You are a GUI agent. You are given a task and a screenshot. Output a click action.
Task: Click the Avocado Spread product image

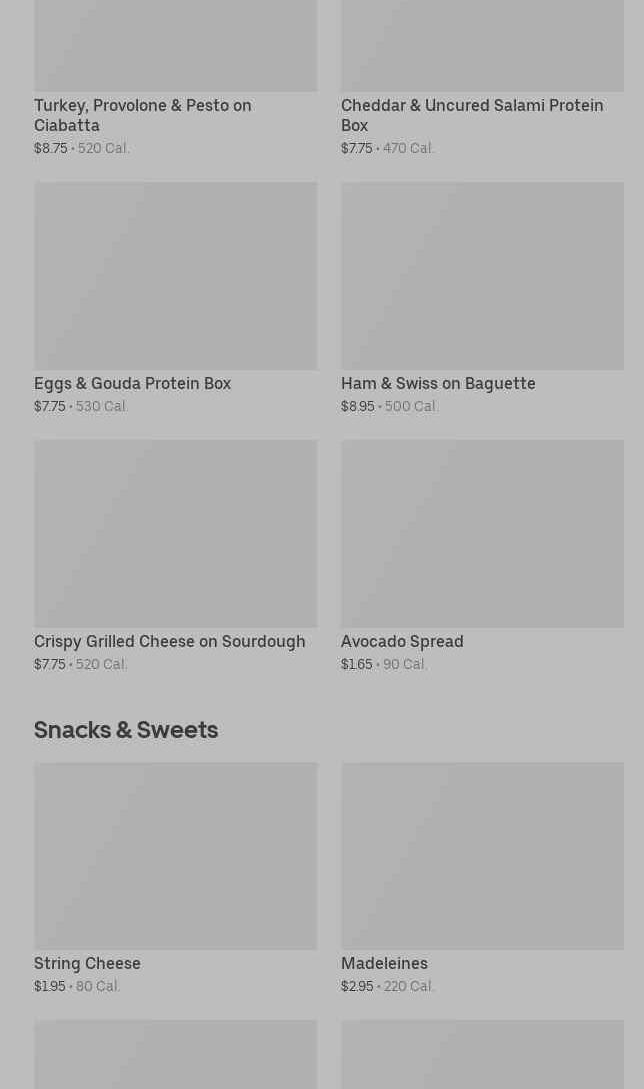tap(482, 533)
